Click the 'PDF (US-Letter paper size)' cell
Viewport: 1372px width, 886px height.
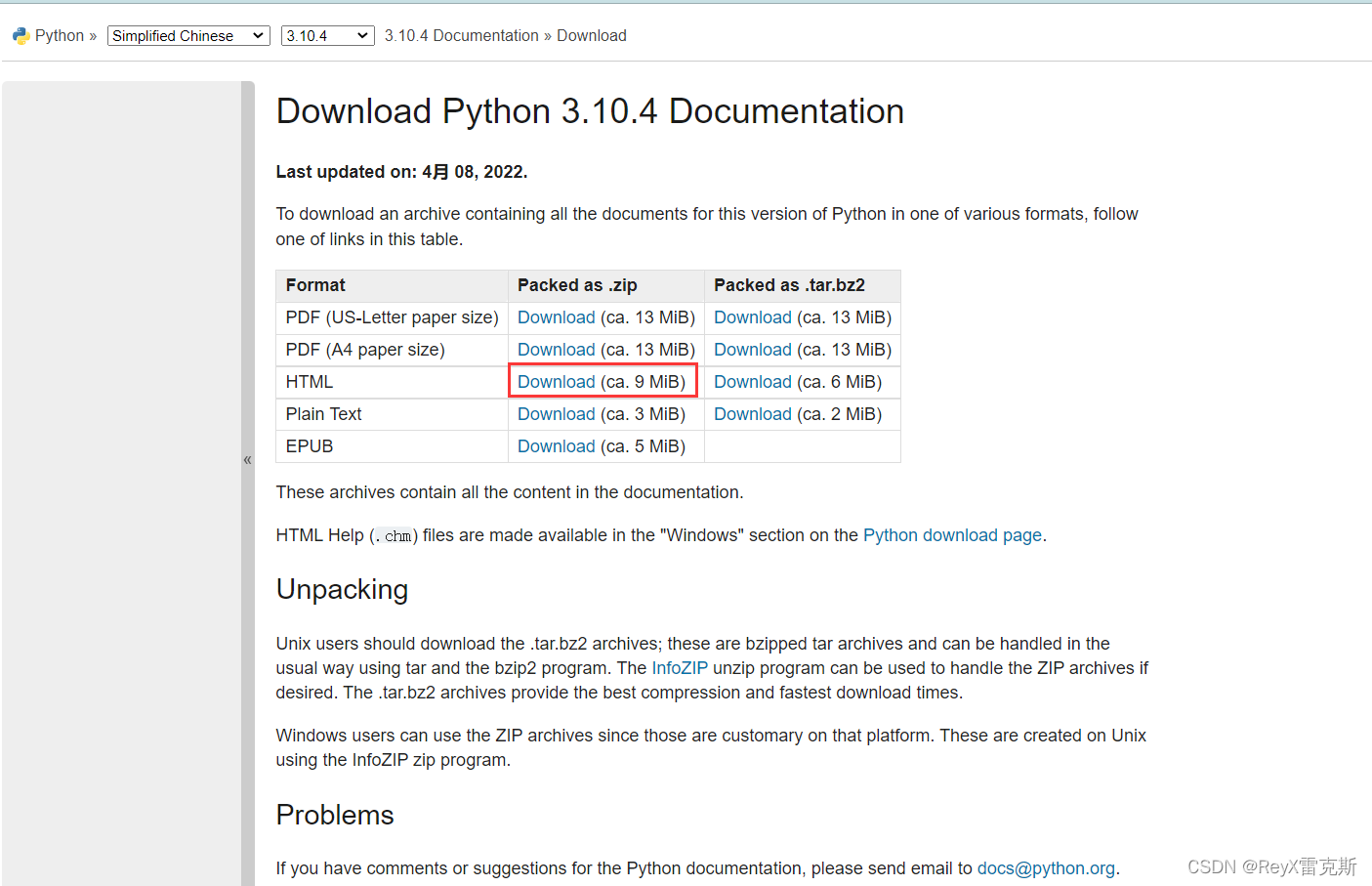tap(392, 317)
